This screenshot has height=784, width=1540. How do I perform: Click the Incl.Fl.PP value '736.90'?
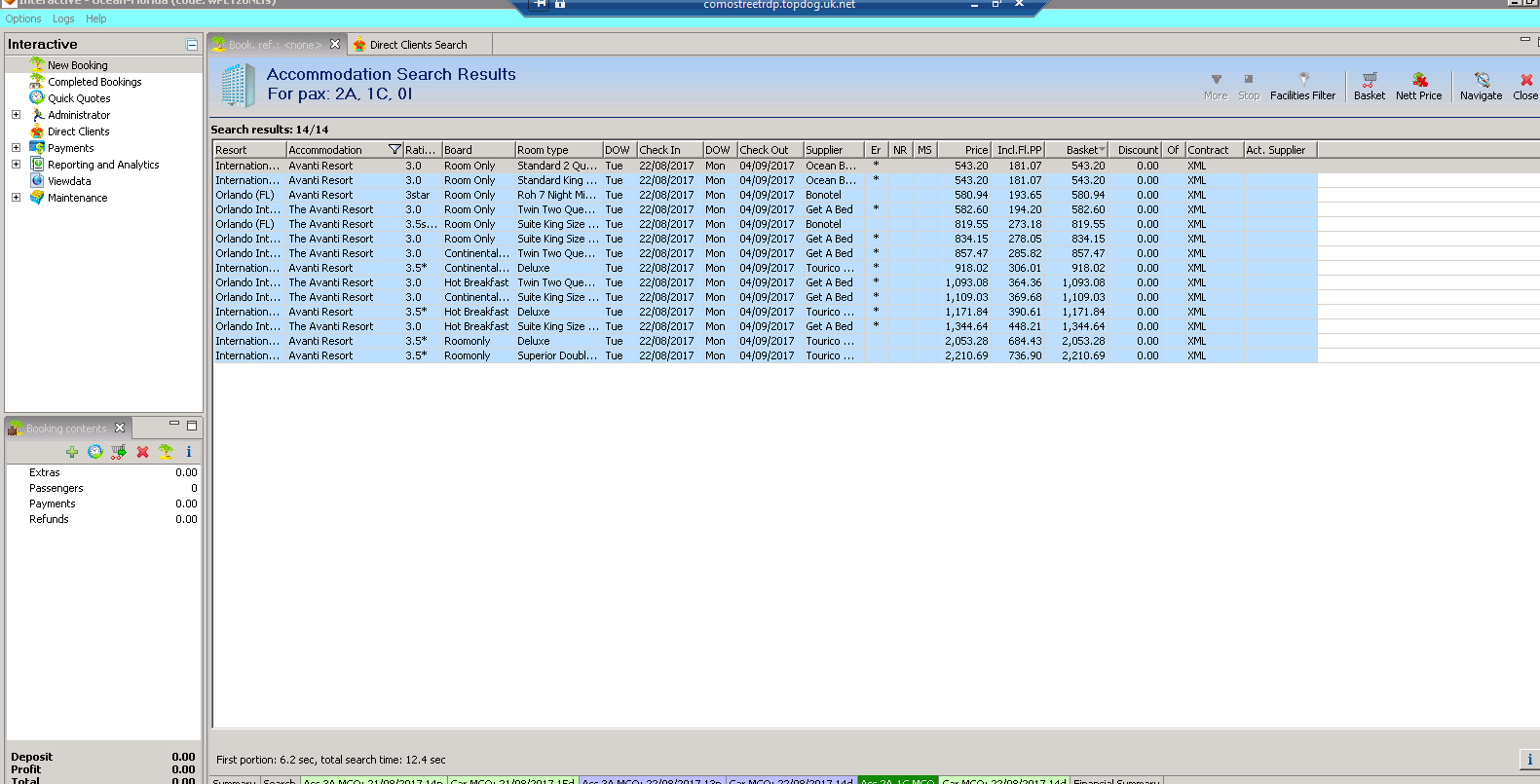click(1018, 355)
